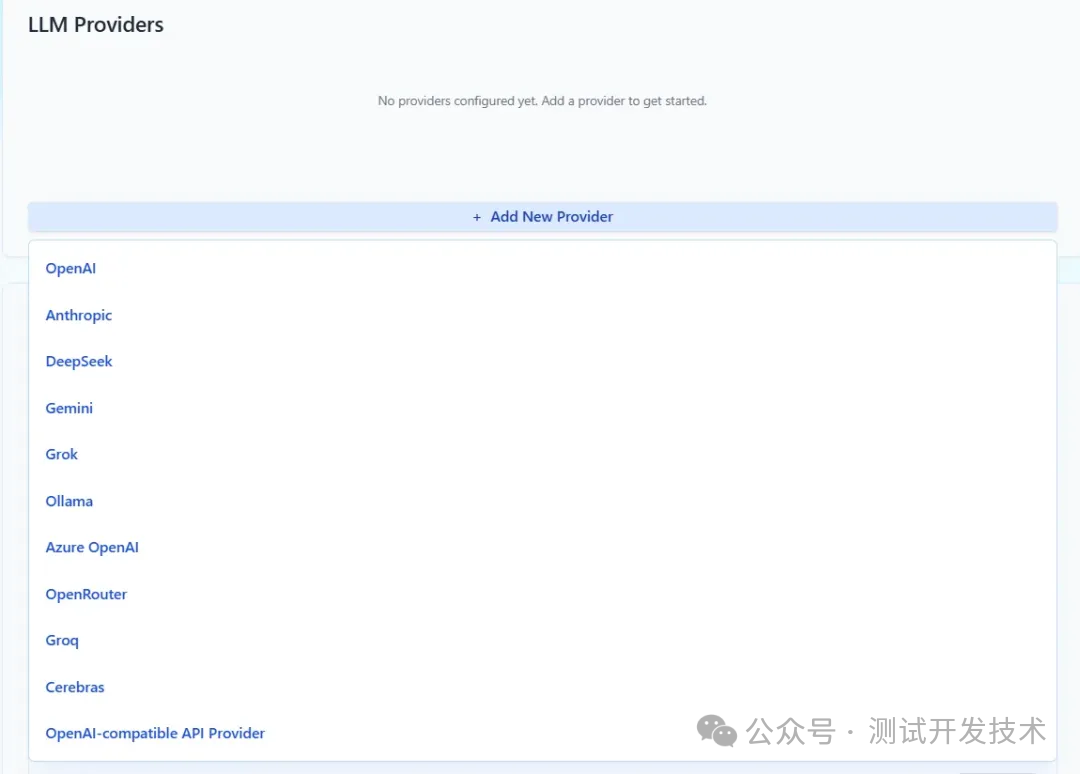The width and height of the screenshot is (1080, 774).
Task: Click the plus icon on Add New Provider
Action: coord(477,218)
